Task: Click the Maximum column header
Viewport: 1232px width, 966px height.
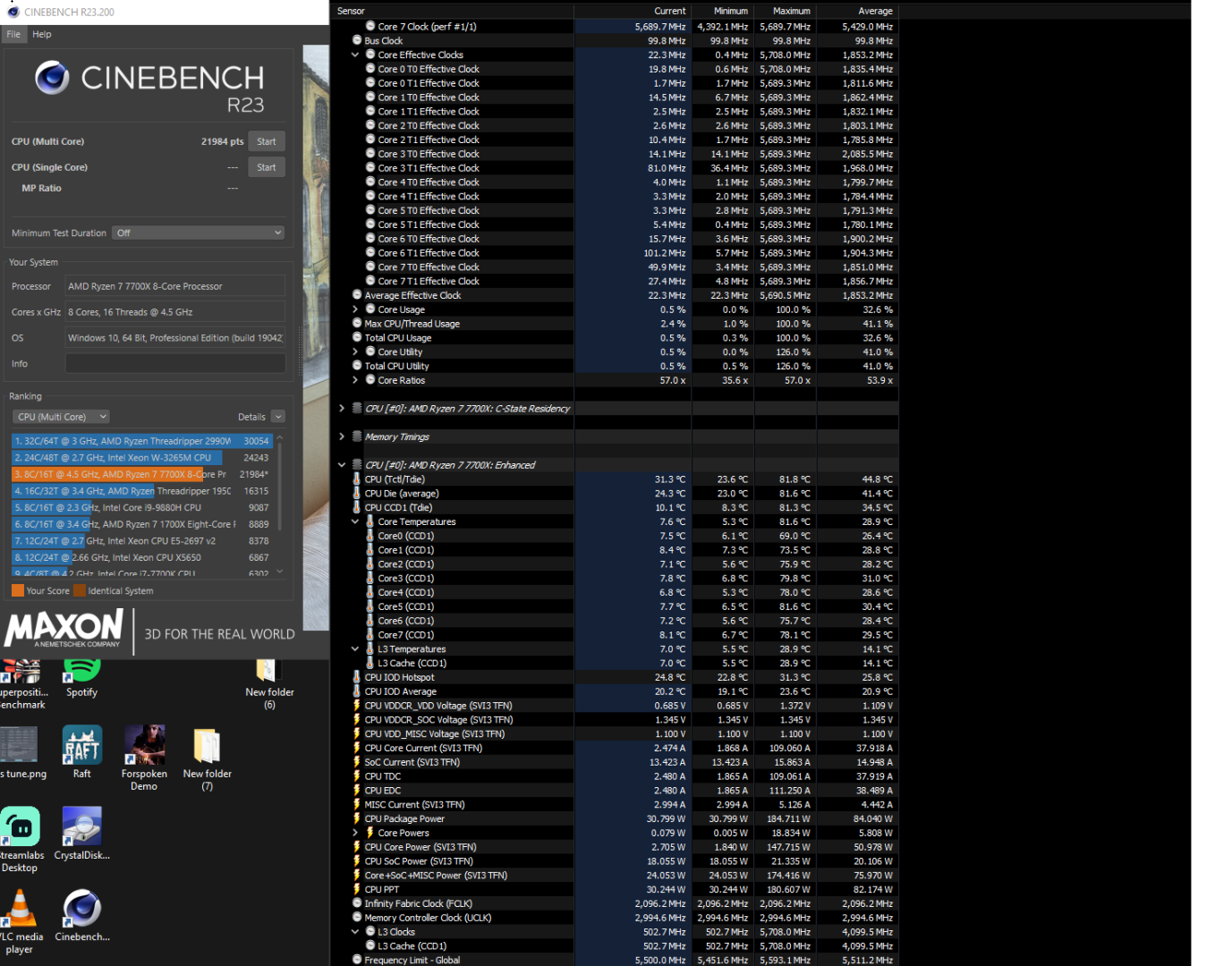Action: click(x=785, y=11)
